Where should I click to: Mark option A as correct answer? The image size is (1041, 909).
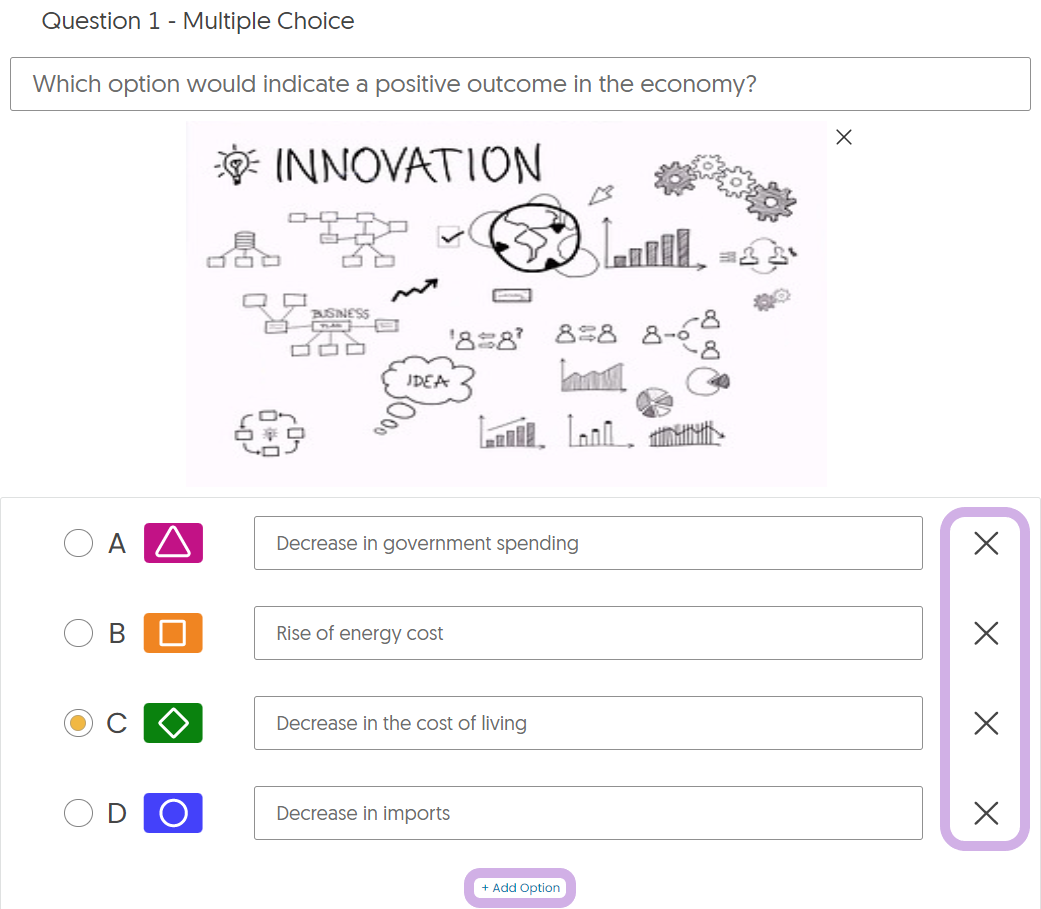click(x=78, y=543)
